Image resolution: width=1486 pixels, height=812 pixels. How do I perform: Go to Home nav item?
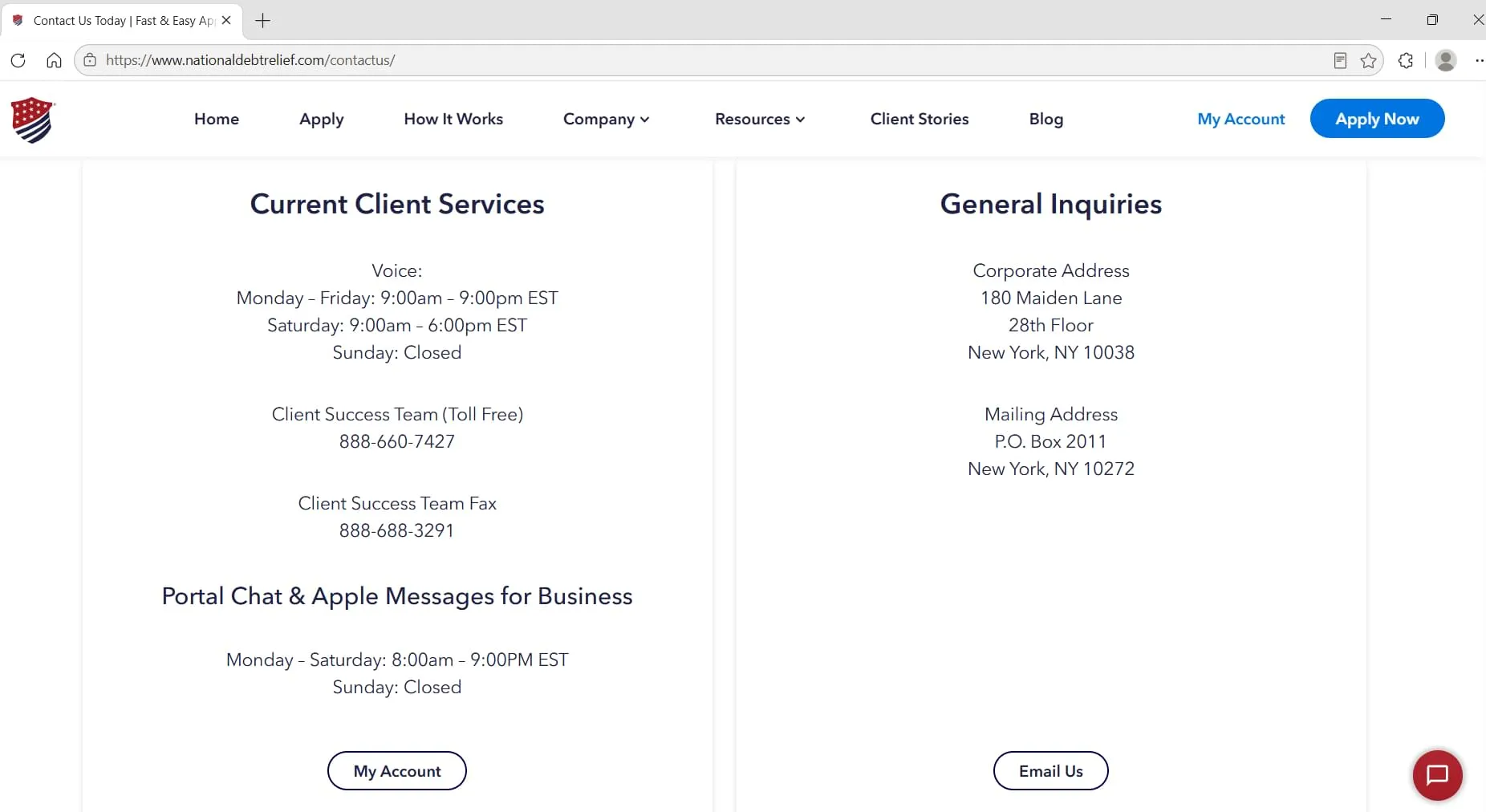tap(217, 119)
